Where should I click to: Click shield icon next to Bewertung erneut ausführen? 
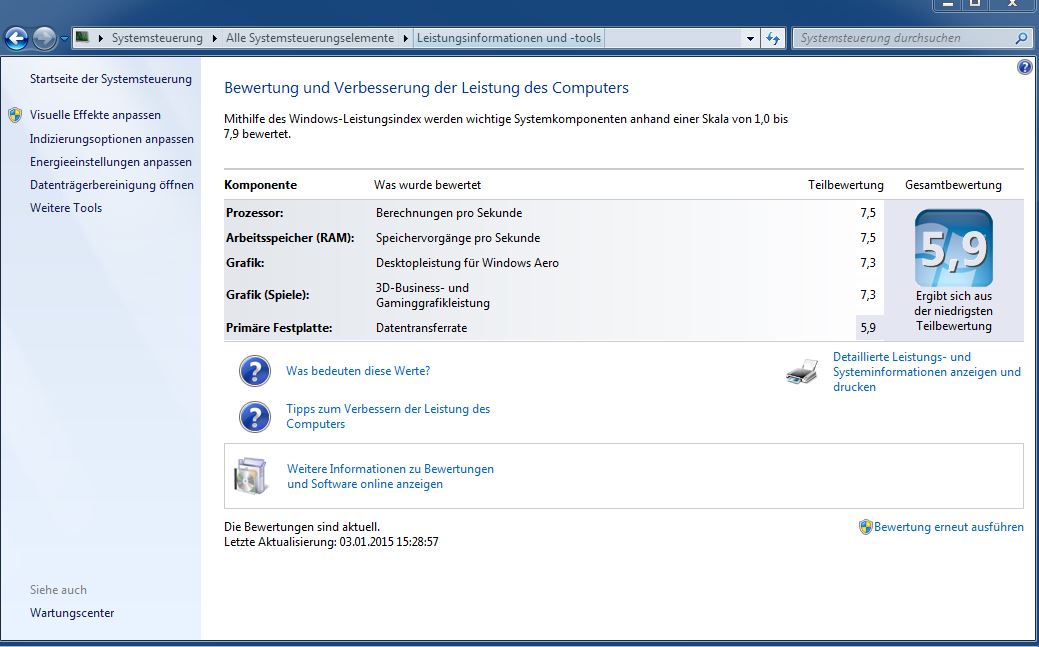[x=865, y=528]
